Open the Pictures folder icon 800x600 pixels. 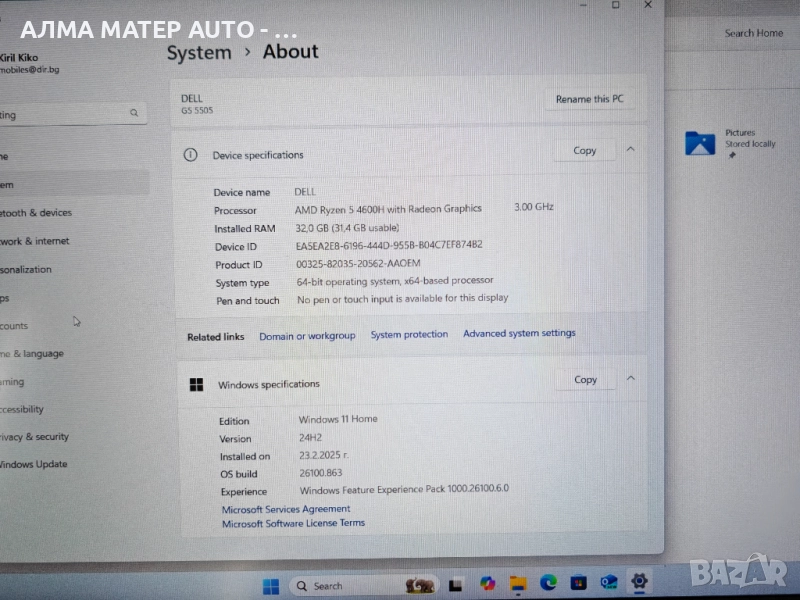(700, 143)
